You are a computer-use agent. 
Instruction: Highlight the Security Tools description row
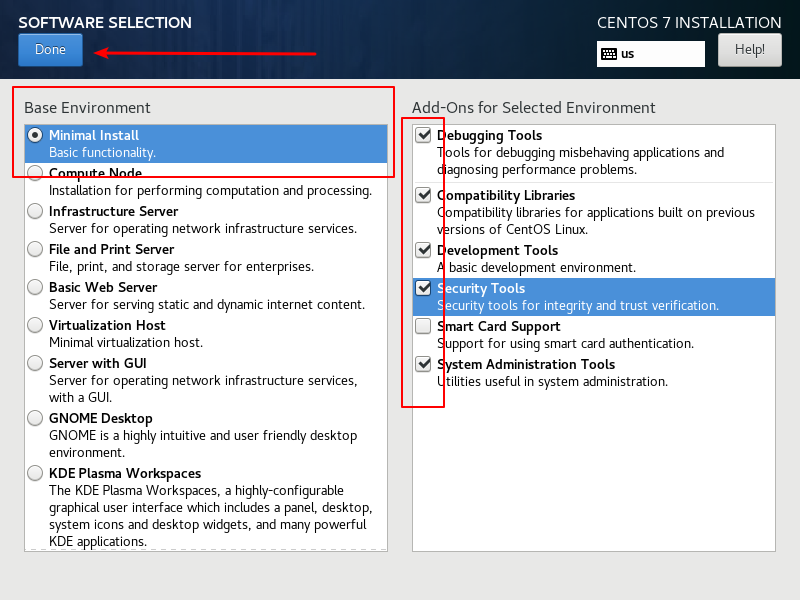click(594, 297)
